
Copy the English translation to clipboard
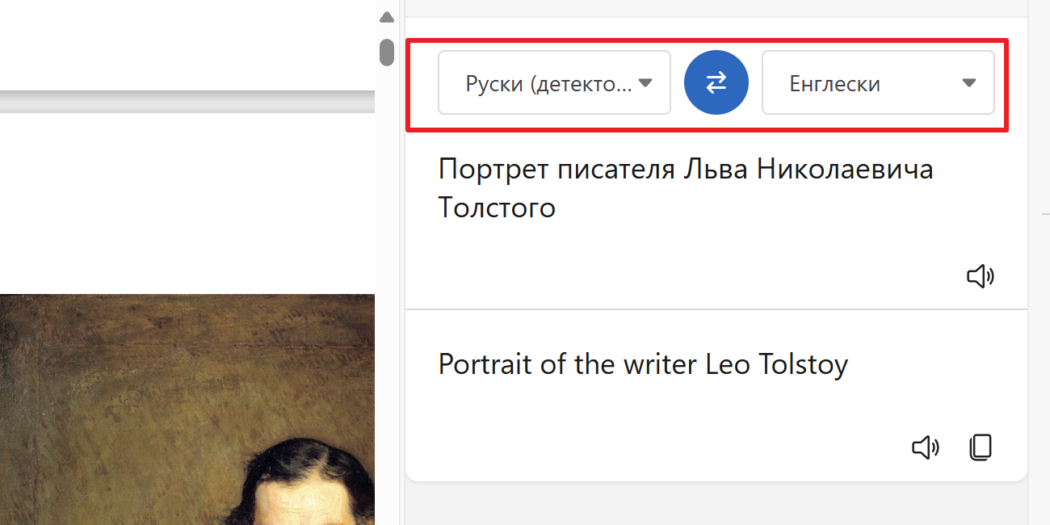981,447
